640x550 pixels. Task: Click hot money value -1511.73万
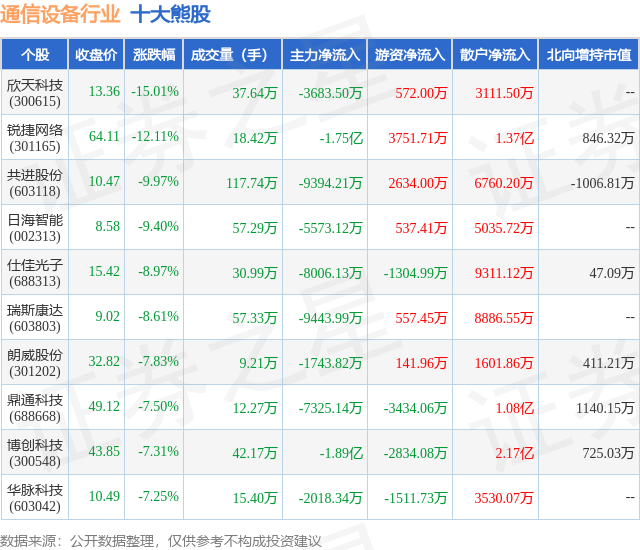tap(416, 498)
